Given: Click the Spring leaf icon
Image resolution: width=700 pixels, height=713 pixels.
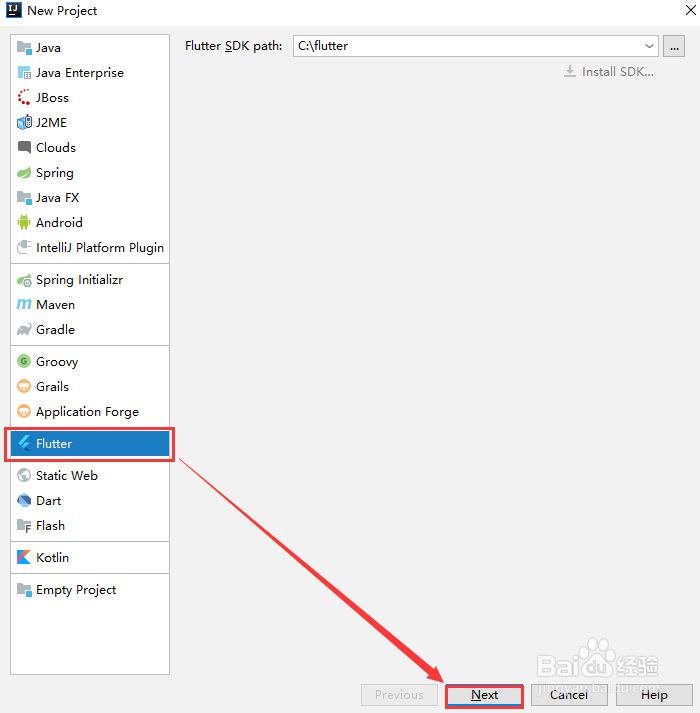Looking at the screenshot, I should click(x=24, y=173).
